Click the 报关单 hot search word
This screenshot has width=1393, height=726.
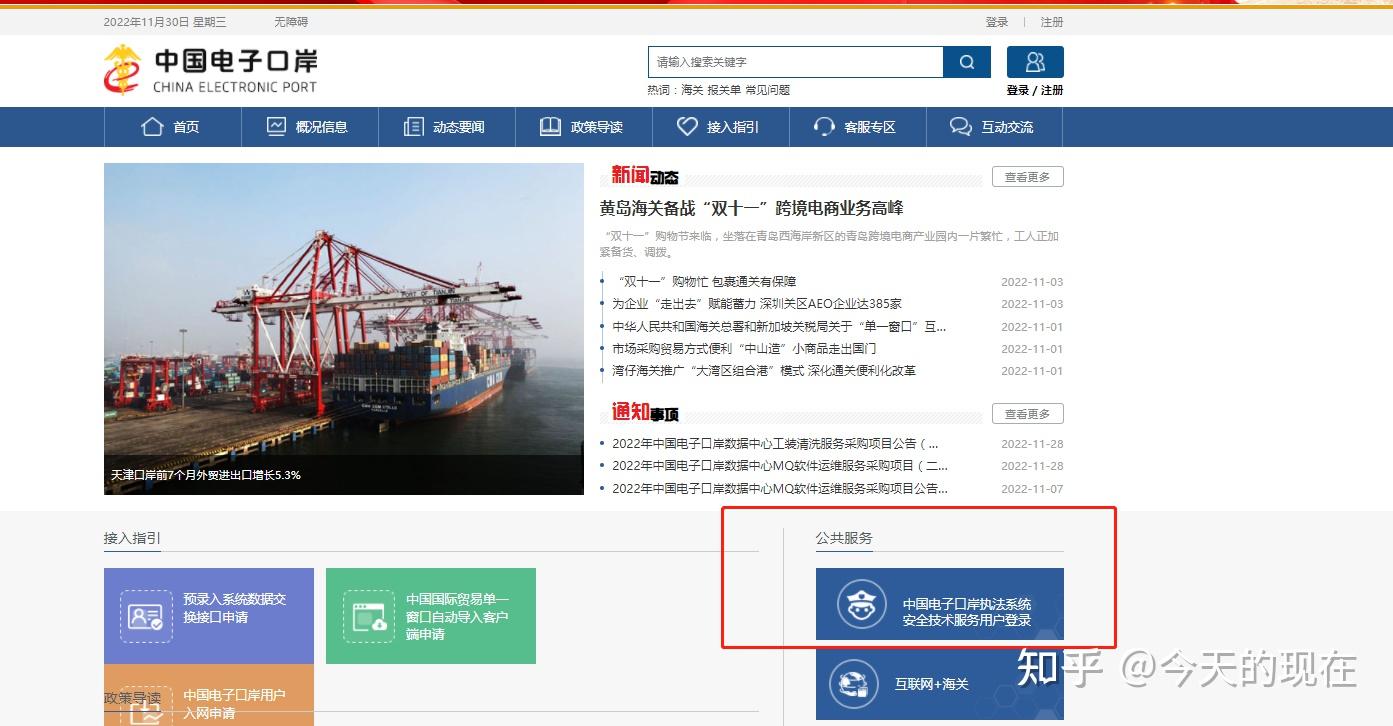coord(724,90)
